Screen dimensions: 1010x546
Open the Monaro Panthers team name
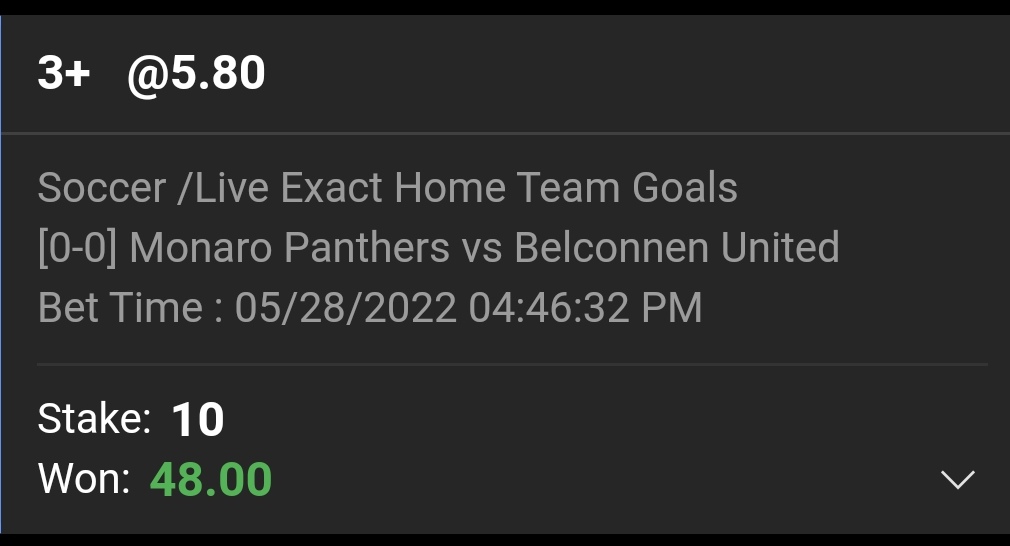(x=290, y=248)
